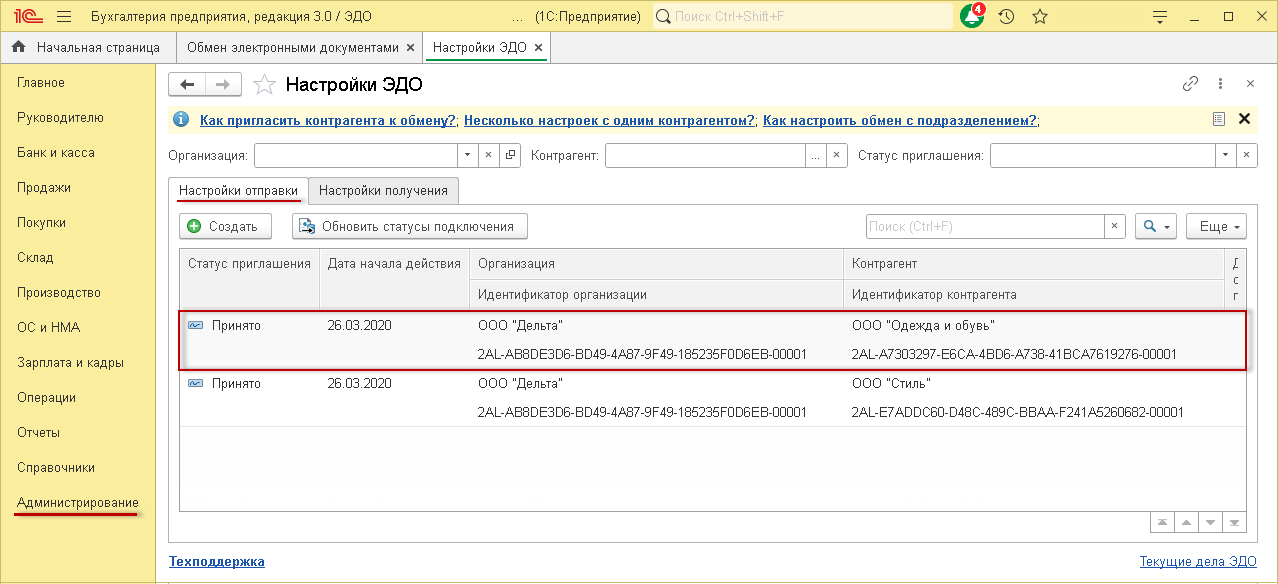Dismiss the yellow info bar
The image size is (1278, 584).
tap(1245, 119)
